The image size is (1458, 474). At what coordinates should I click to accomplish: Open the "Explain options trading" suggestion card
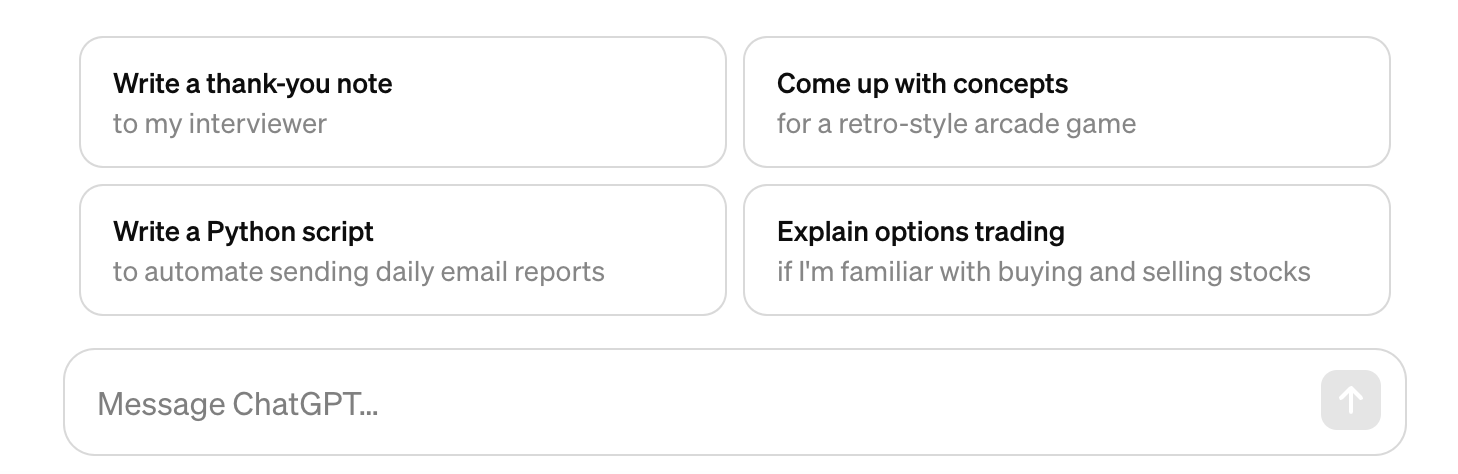coord(1066,250)
